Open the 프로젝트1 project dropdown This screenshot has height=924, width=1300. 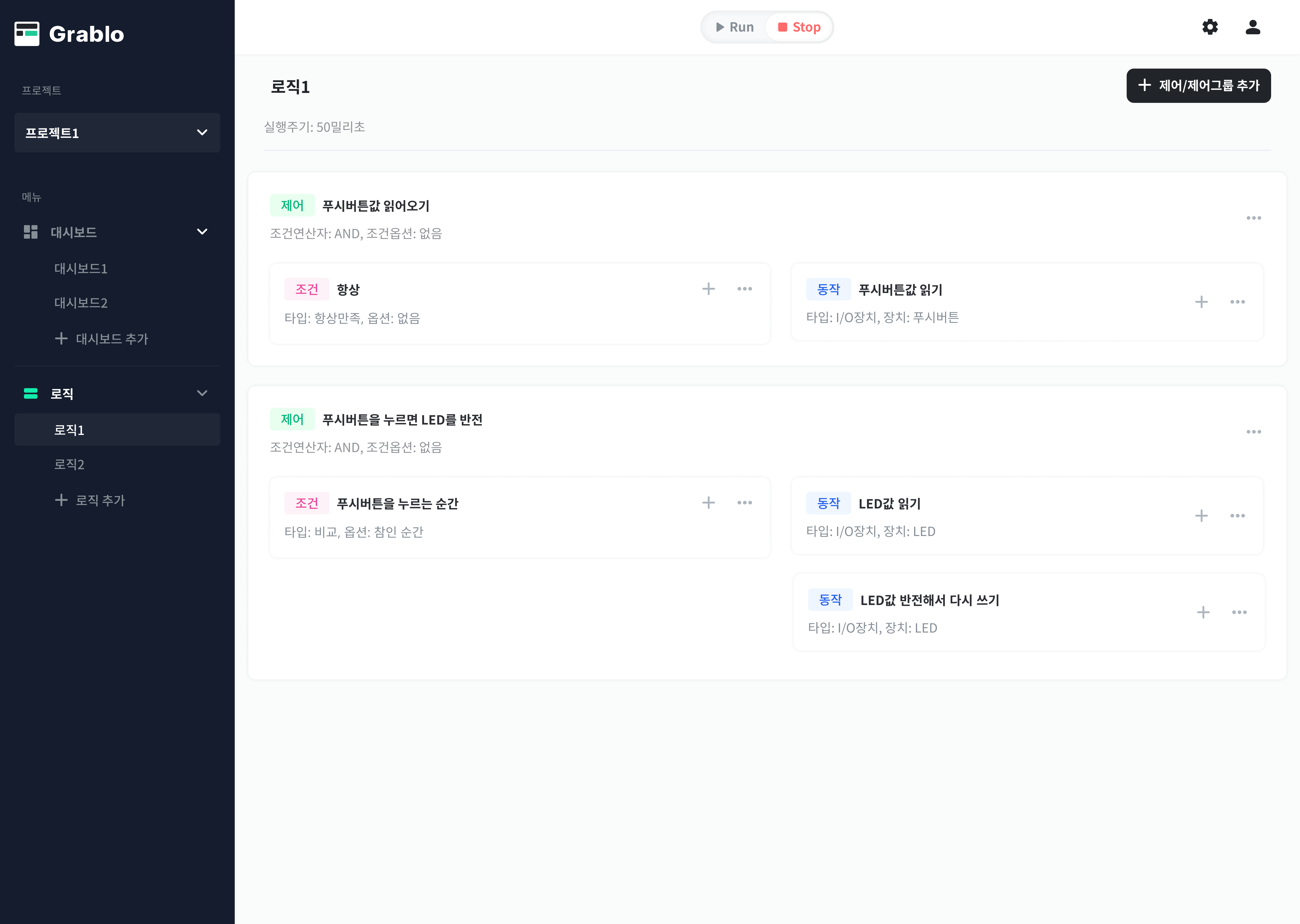[x=117, y=133]
